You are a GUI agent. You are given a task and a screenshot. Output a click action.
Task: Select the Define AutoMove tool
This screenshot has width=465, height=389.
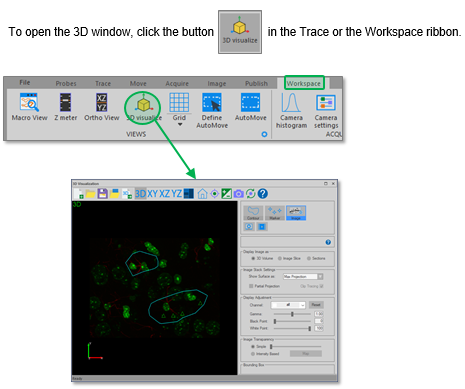click(x=212, y=111)
